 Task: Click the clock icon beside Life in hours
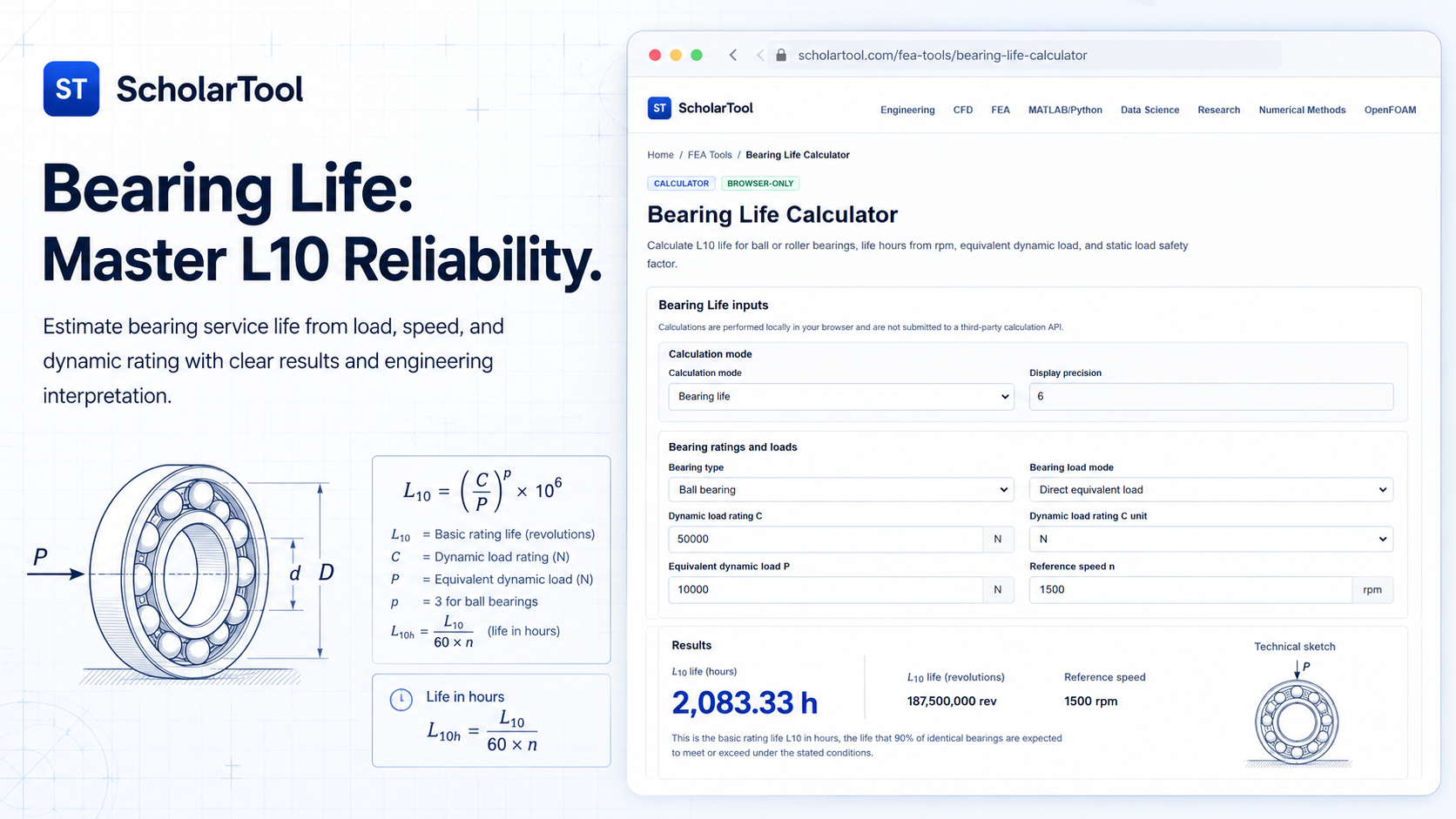coord(401,699)
